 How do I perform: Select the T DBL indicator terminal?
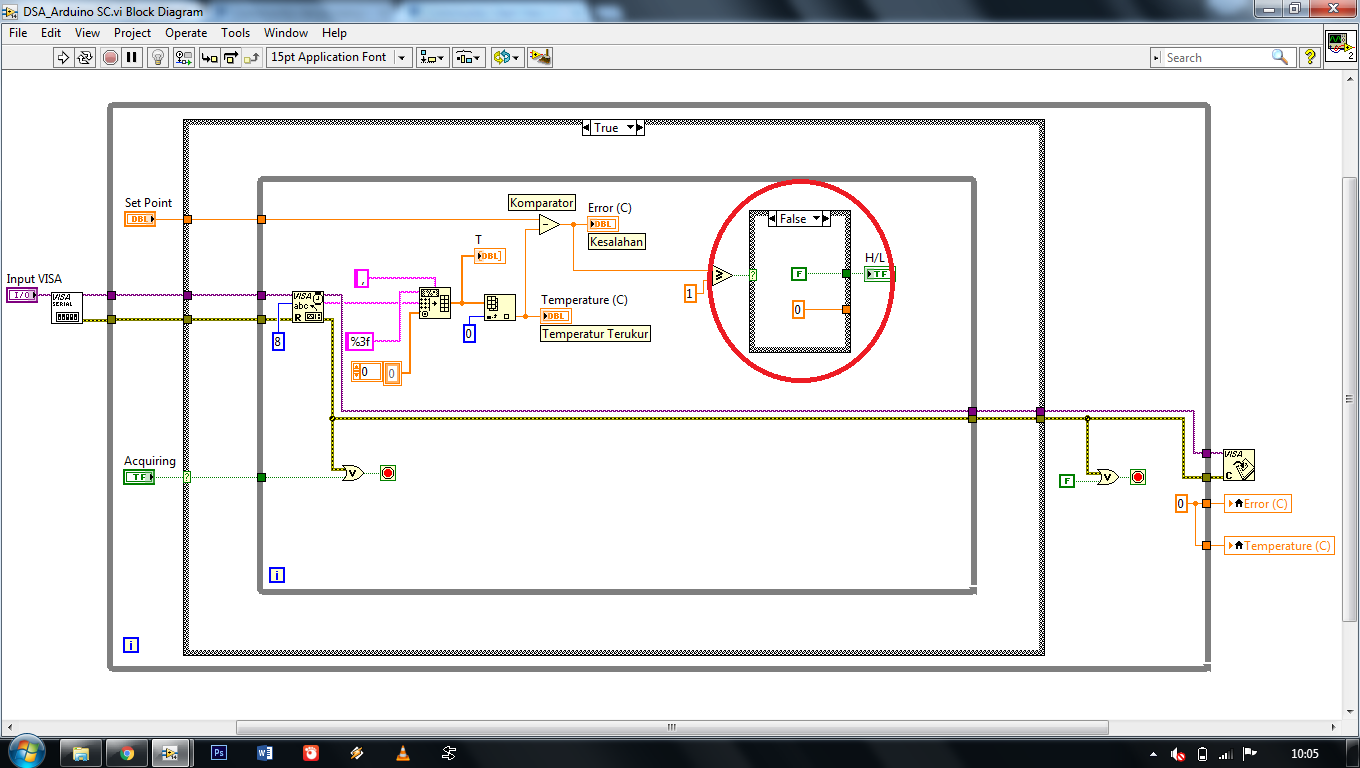[x=490, y=256]
